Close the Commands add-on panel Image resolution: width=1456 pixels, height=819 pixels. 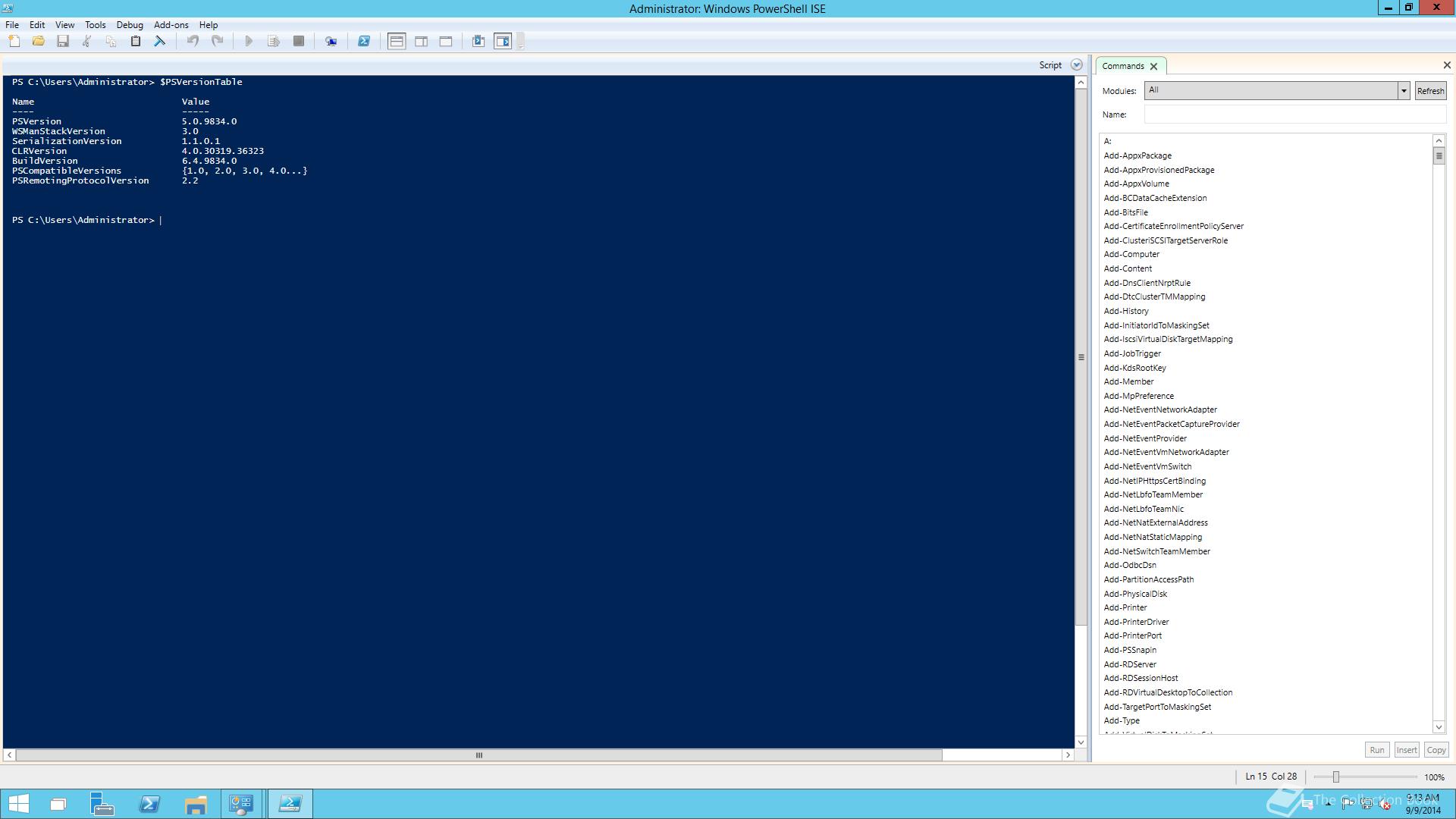[x=1447, y=65]
